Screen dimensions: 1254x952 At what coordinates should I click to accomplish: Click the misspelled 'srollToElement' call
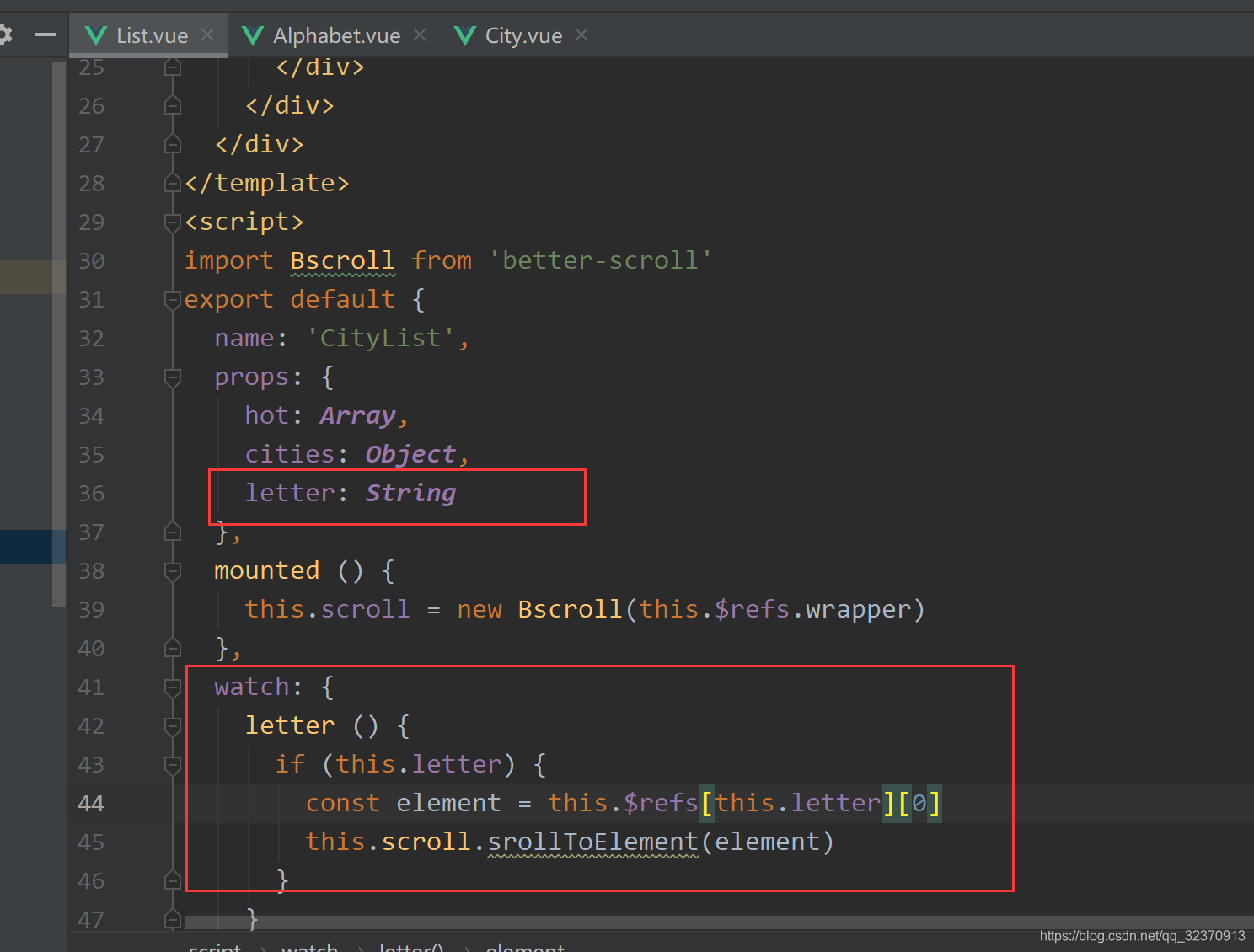[x=592, y=842]
